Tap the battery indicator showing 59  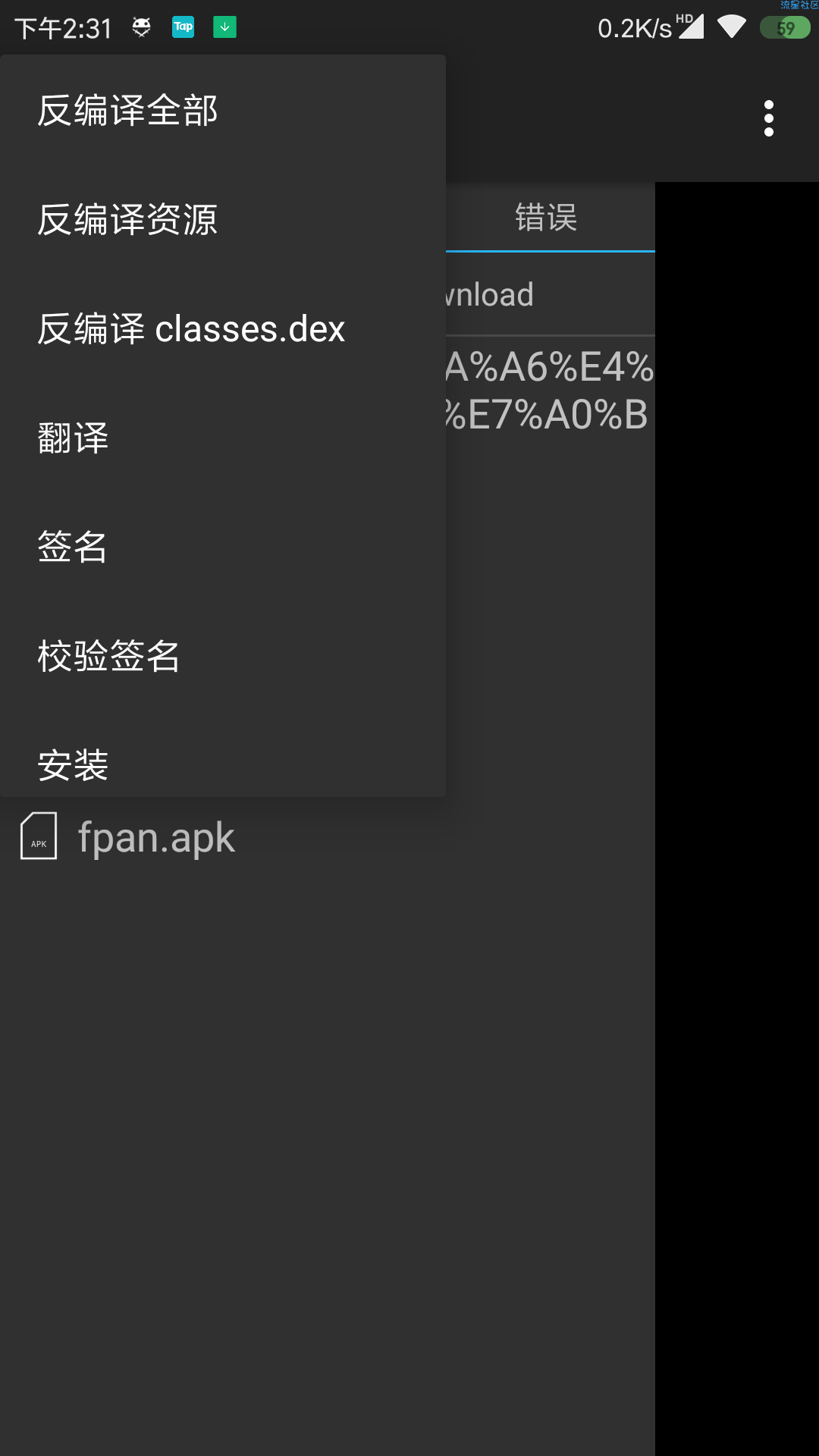coord(786,28)
